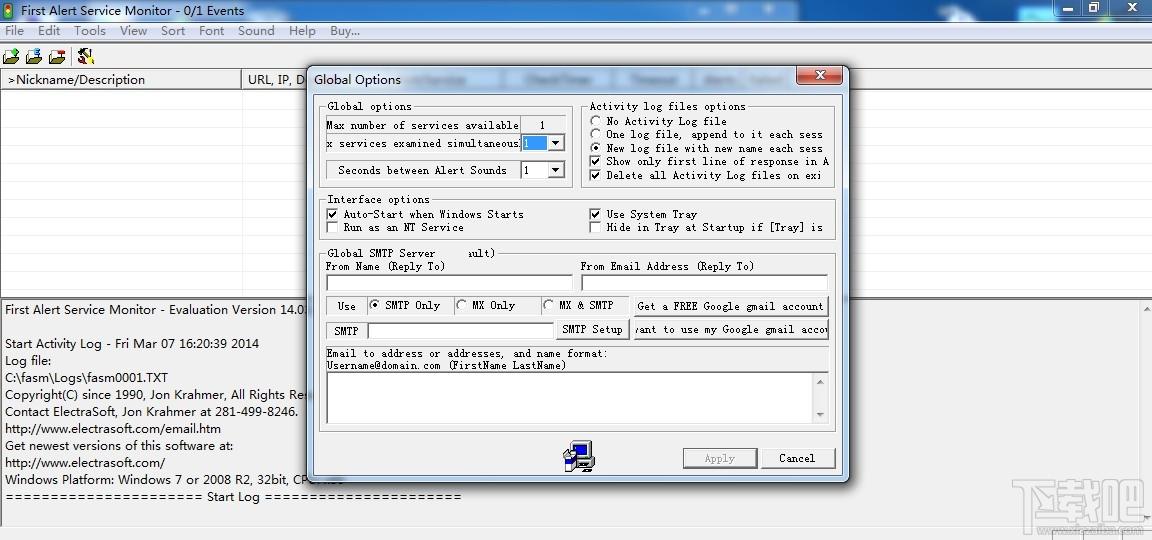
Task: Open the Sort menu
Action: tap(173, 31)
